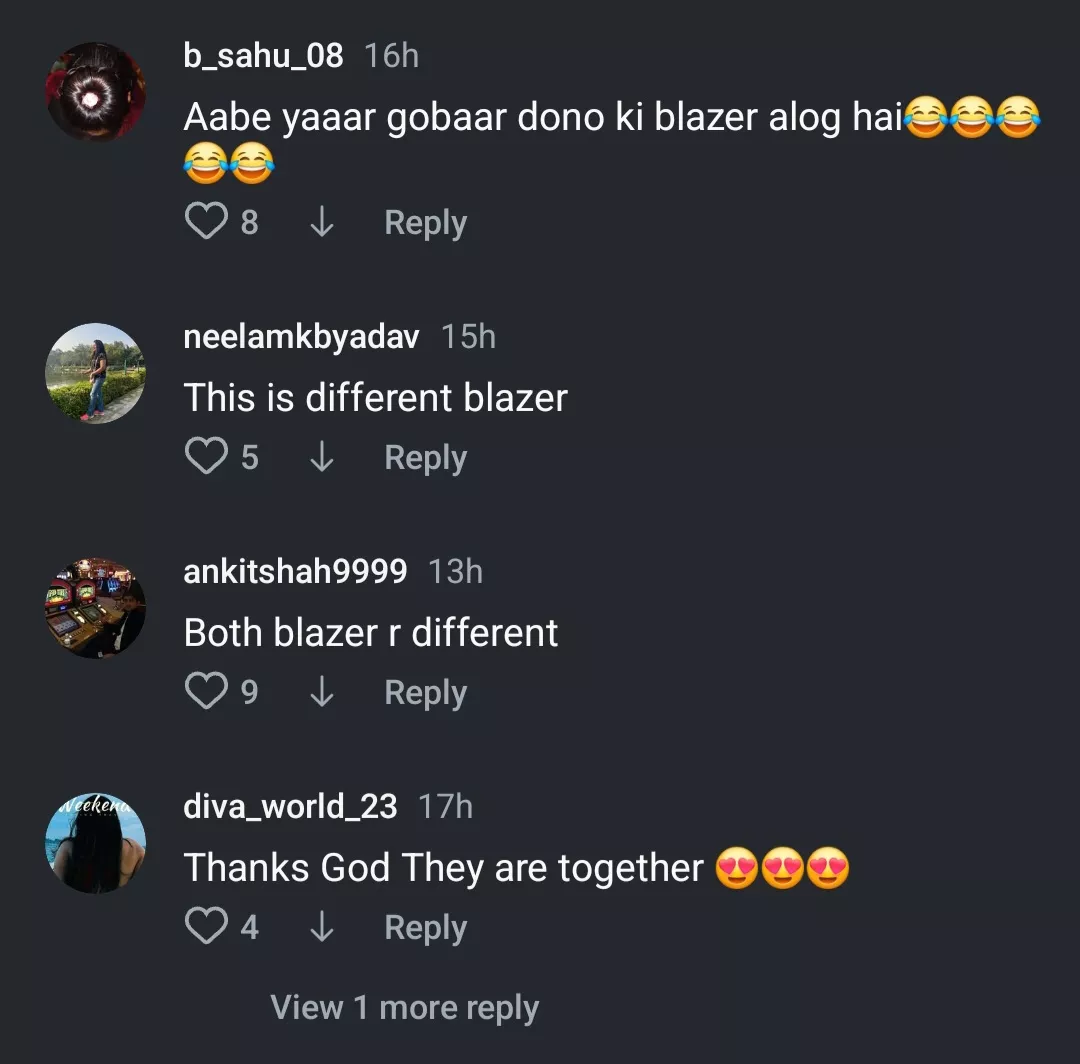
Task: Tap down arrow on ankitshah9999's comment
Action: [x=322, y=691]
